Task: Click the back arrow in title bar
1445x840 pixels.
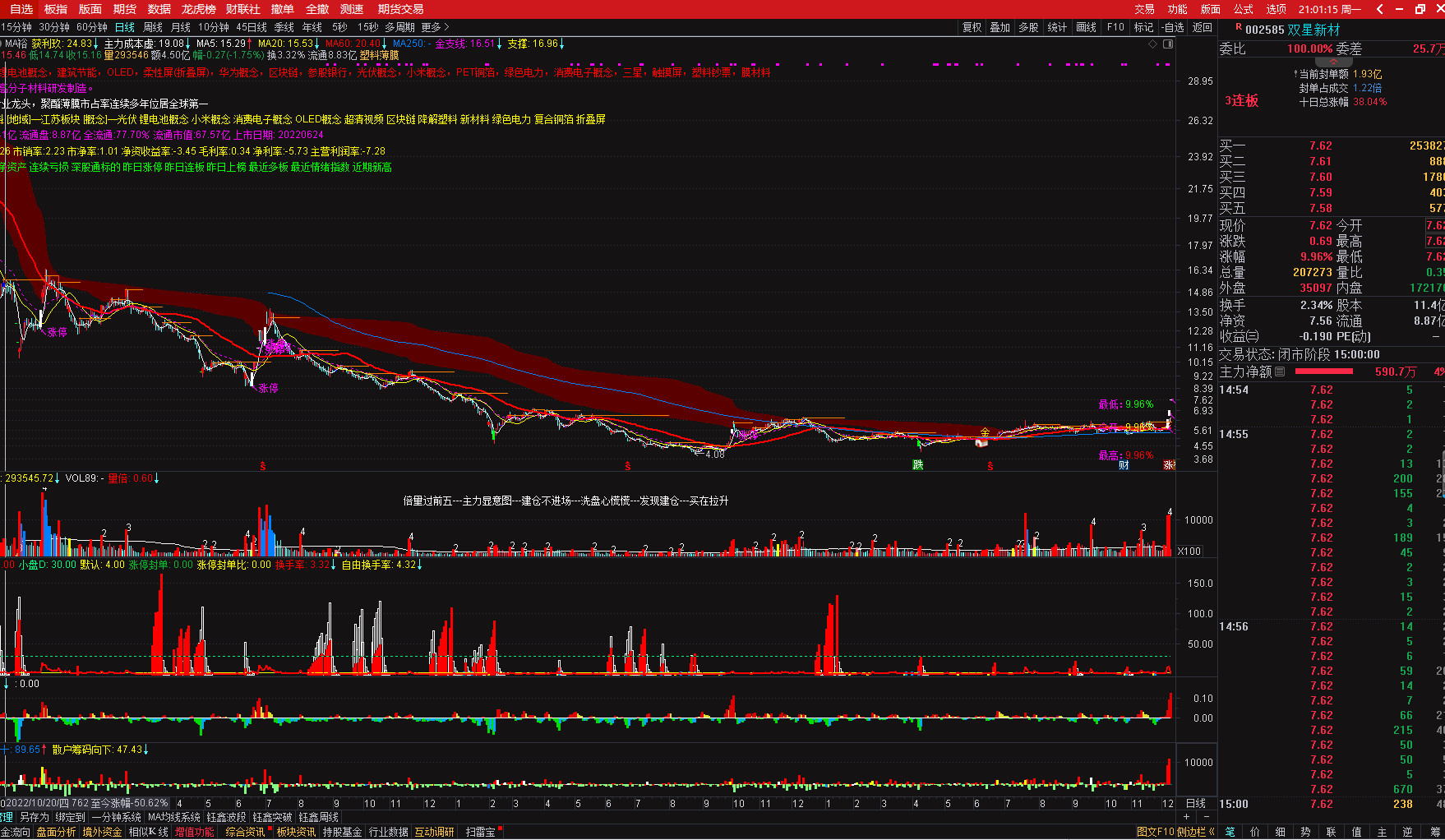Action: point(1379,9)
